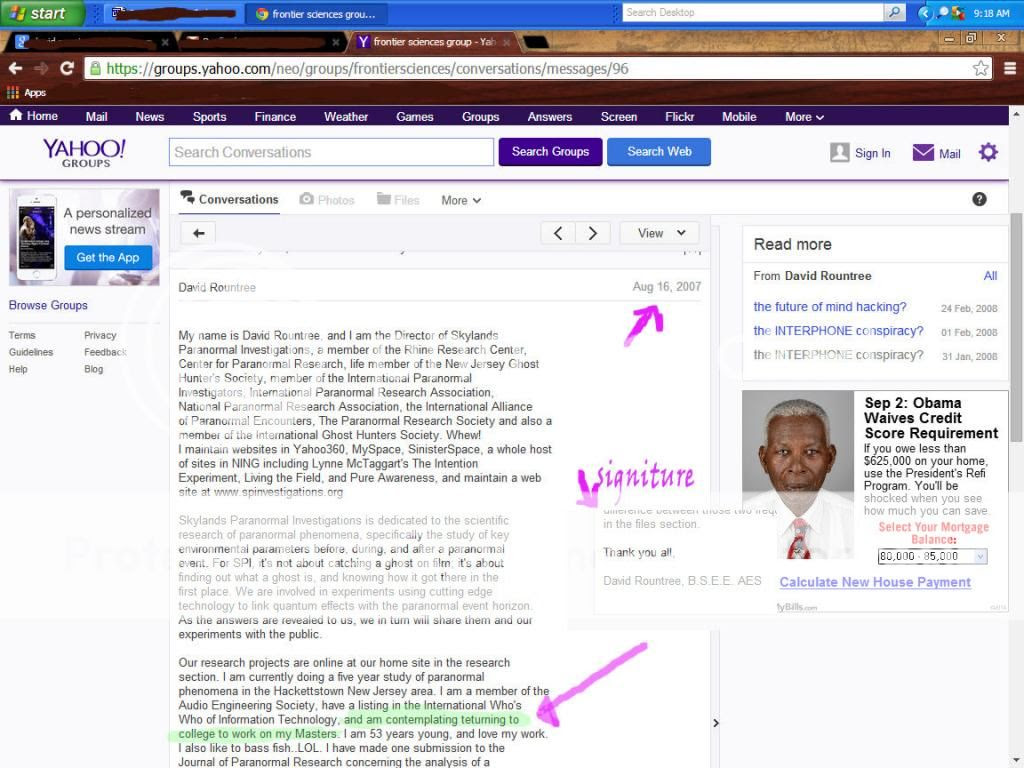Viewport: 1024px width, 768px height.
Task: Open Sports in the Yahoo nav bar
Action: 210,116
